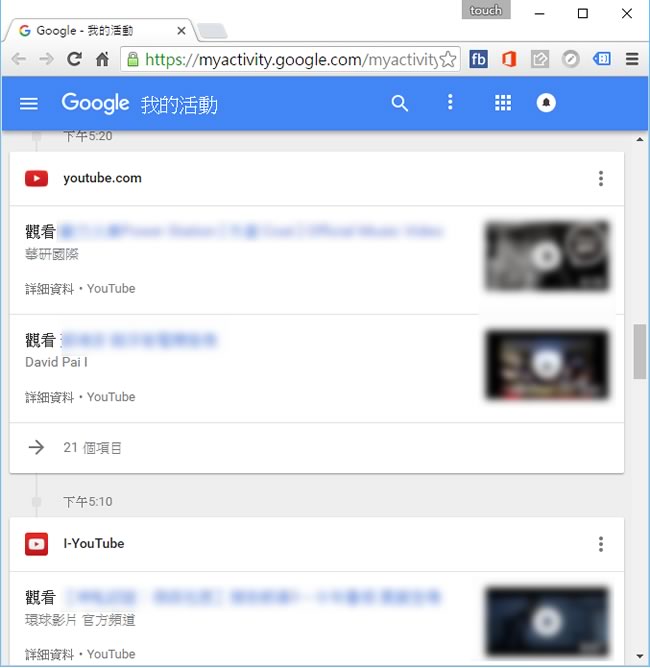Open the Chrome hamburger menu

coord(632,59)
